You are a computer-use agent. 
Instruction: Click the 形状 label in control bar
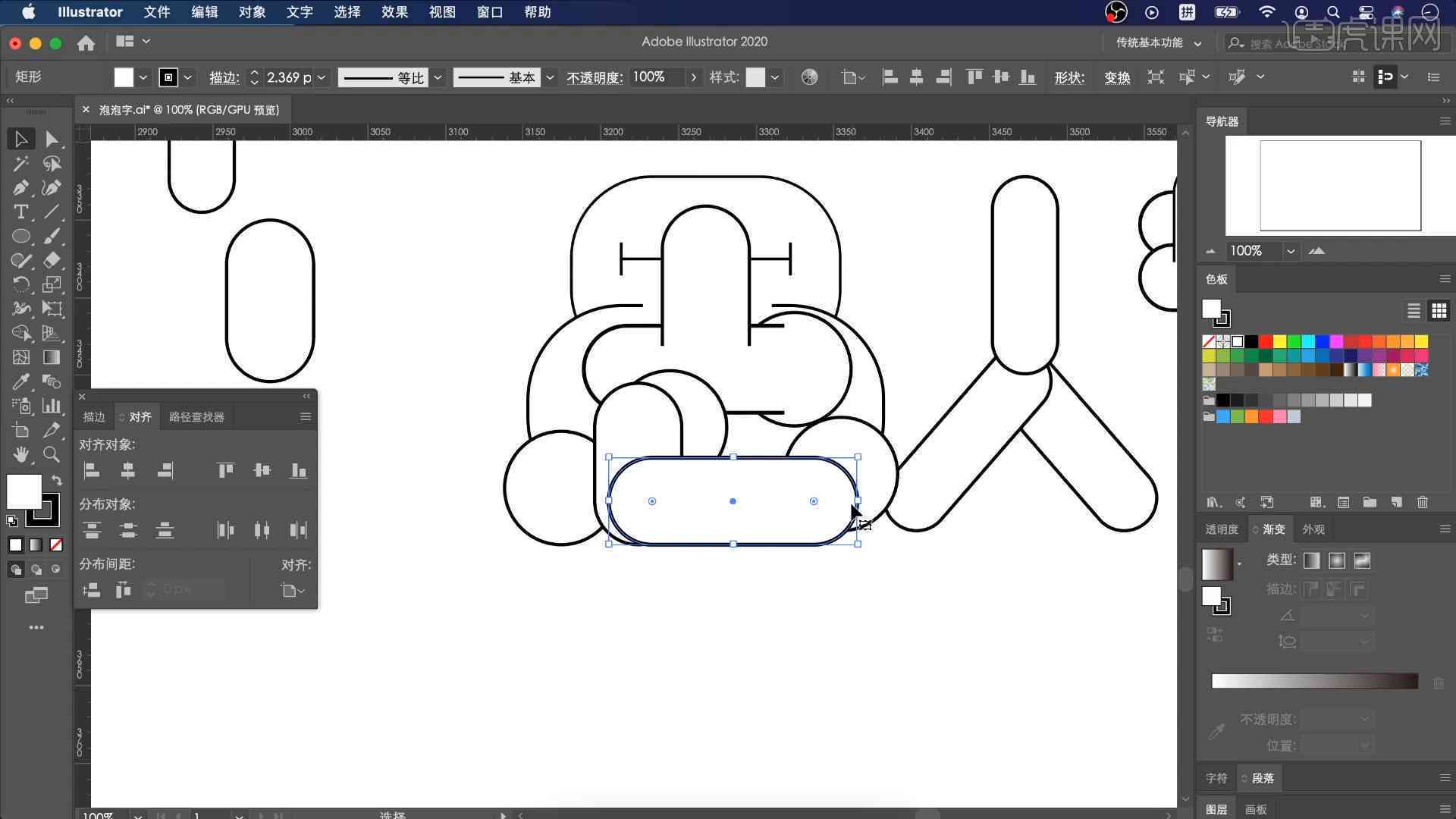(1070, 77)
